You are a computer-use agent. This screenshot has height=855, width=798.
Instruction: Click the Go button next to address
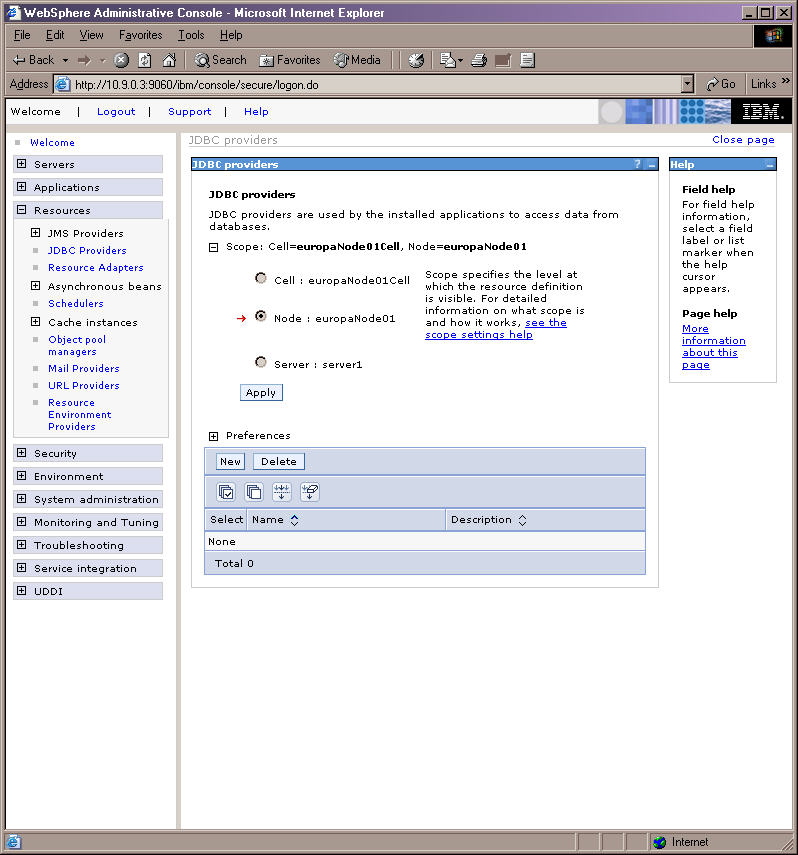(x=721, y=84)
